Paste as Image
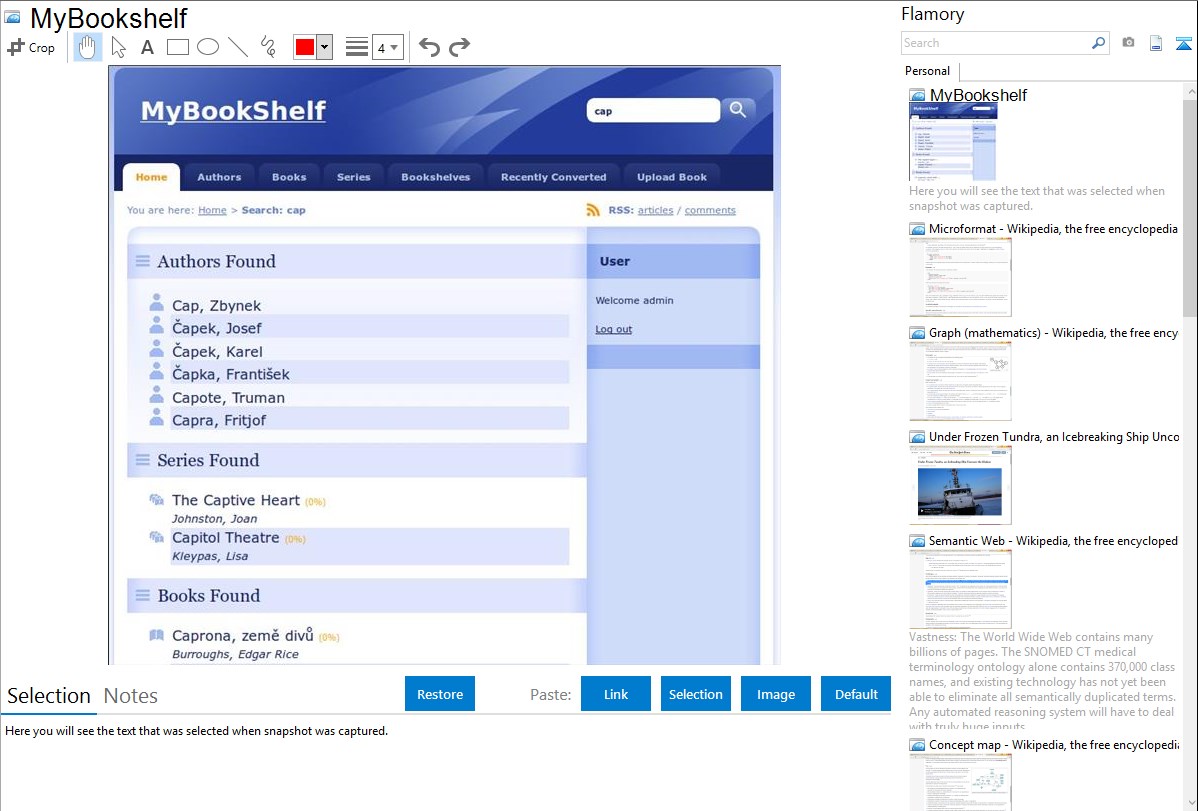Screen dimensions: 1198x811 click(775, 694)
